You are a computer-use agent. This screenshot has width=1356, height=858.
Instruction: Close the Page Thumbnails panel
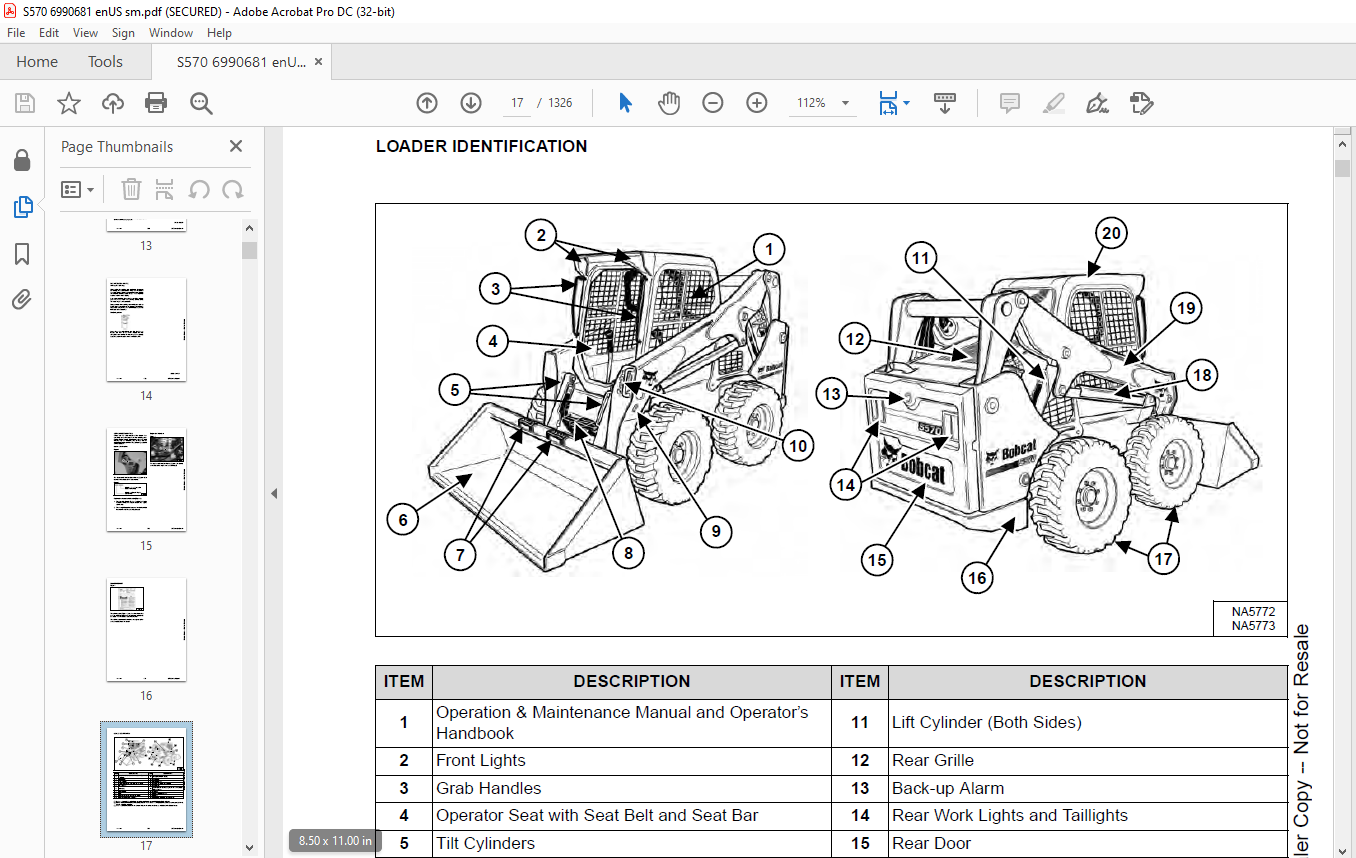click(x=236, y=146)
